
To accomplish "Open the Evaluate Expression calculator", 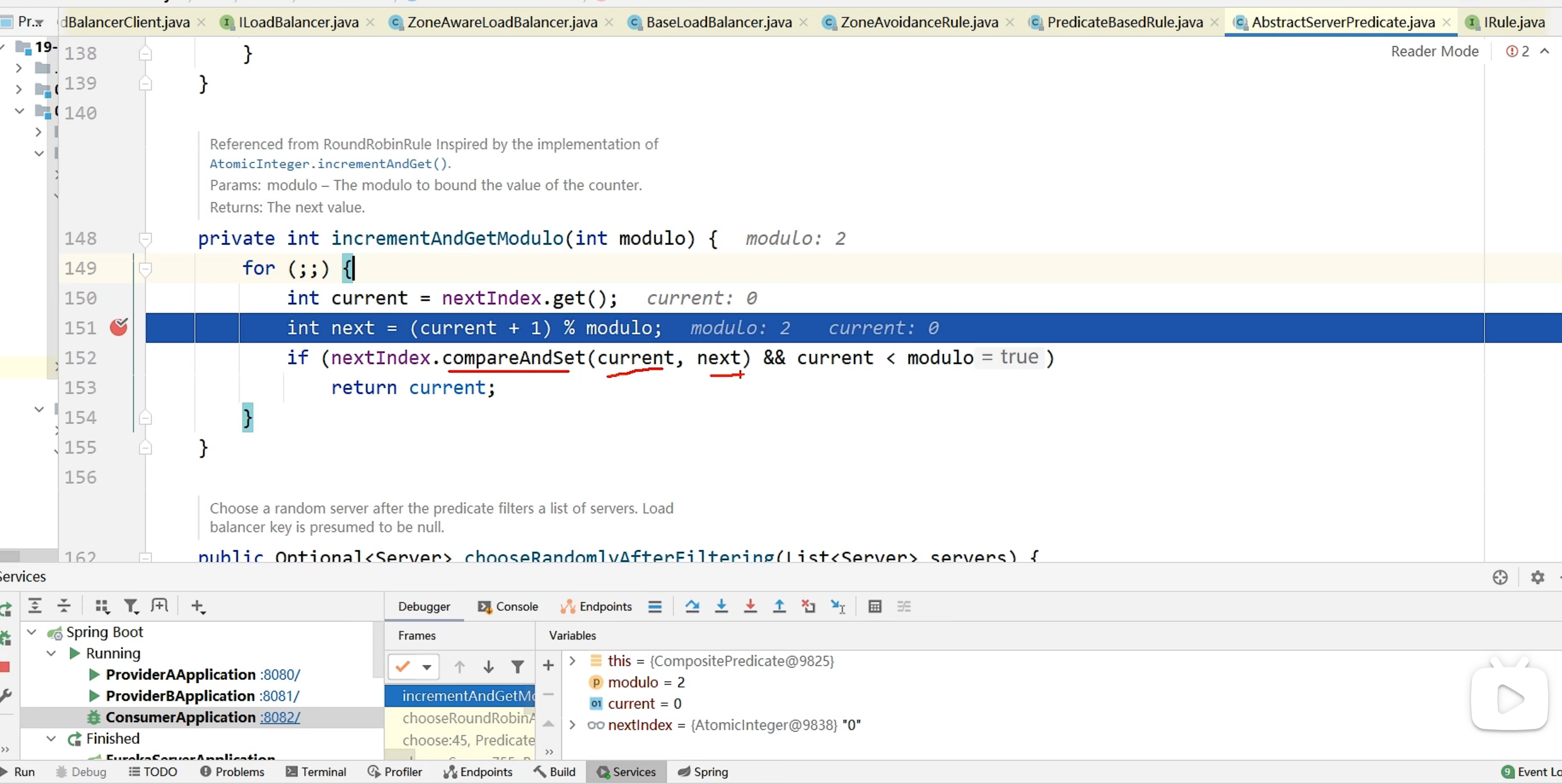I will click(875, 607).
